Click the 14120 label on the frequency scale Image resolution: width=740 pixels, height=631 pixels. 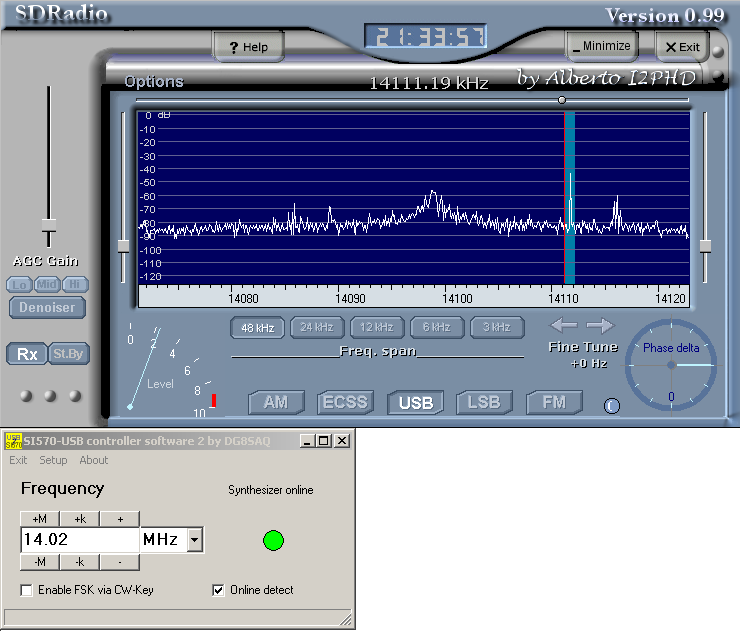tap(670, 298)
